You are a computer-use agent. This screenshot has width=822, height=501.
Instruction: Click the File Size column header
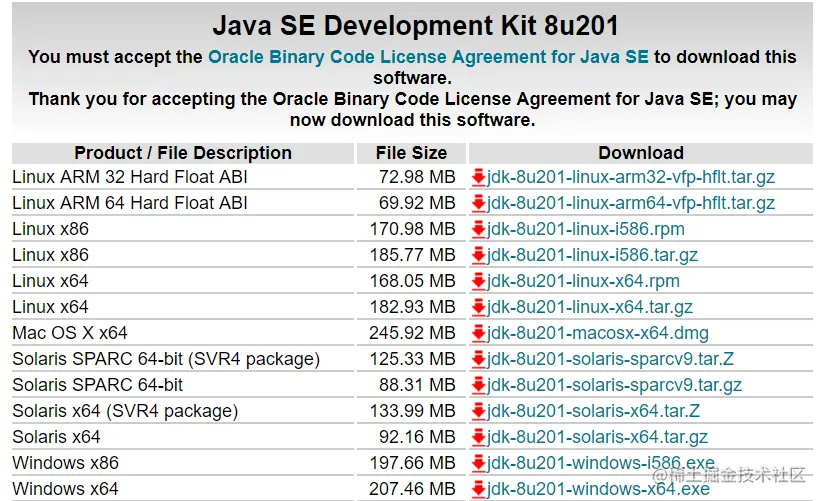pyautogui.click(x=412, y=153)
